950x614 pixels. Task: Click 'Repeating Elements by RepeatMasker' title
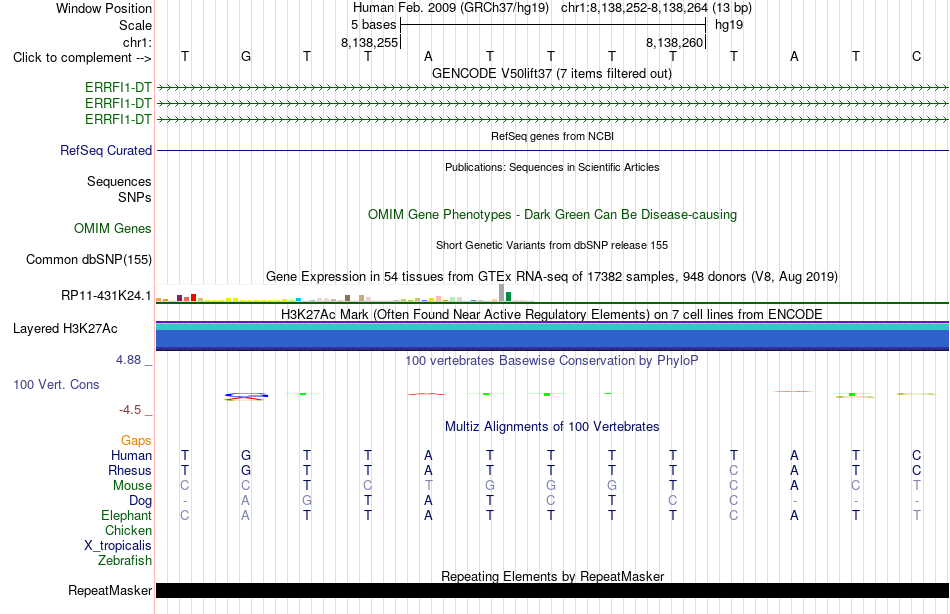[x=552, y=576]
